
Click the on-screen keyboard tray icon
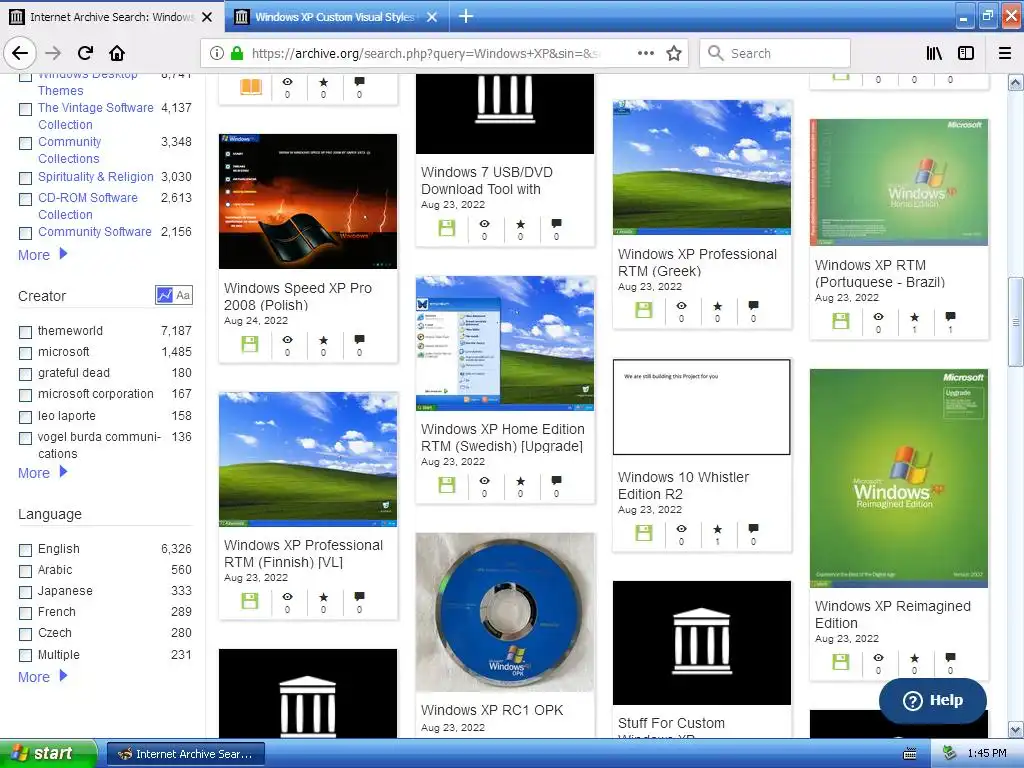[x=910, y=754]
